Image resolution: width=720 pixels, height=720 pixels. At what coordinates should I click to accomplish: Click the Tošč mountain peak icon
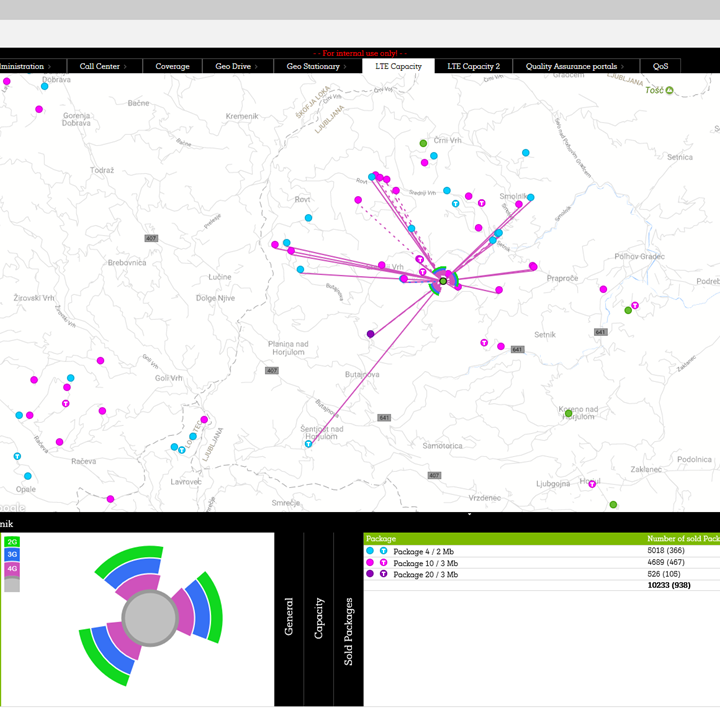click(670, 91)
